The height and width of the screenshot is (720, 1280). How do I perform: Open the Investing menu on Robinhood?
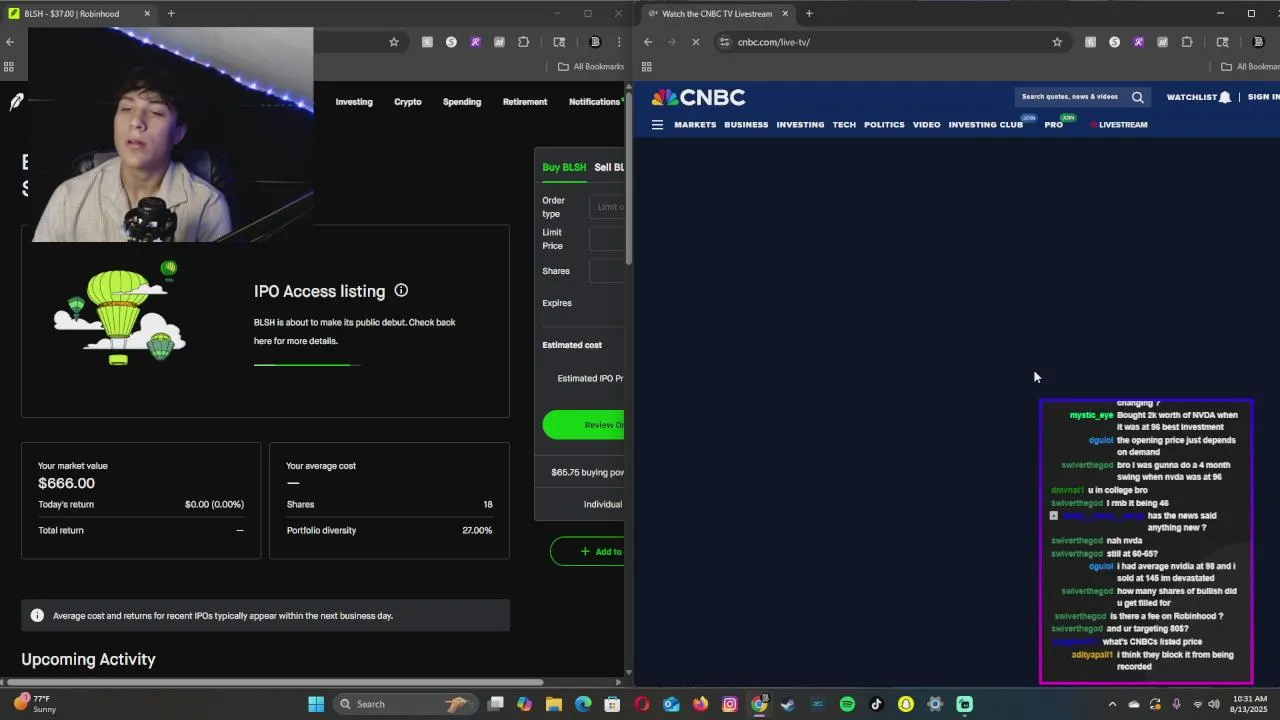point(354,102)
